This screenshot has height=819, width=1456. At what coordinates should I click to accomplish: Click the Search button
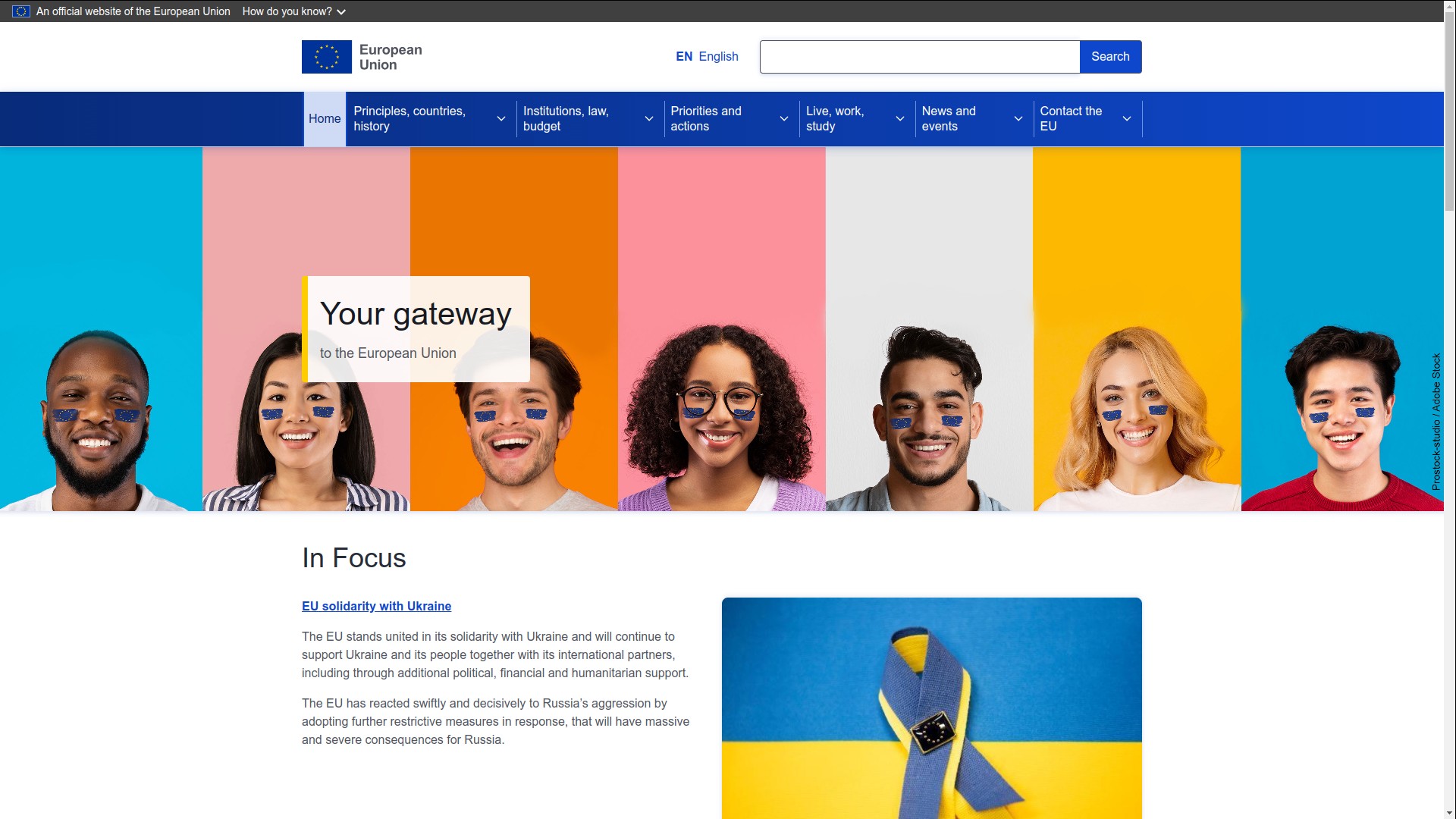[1110, 57]
